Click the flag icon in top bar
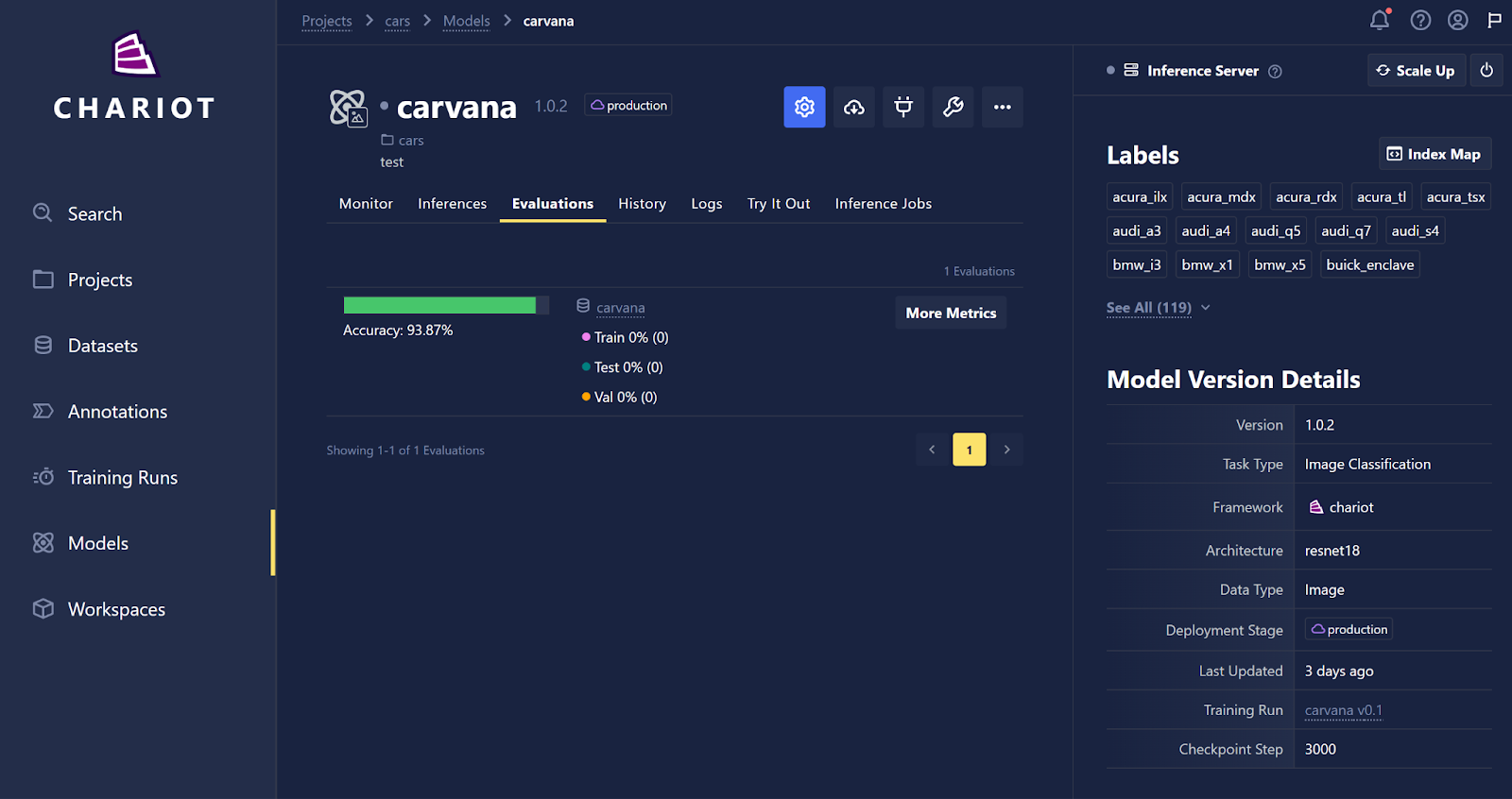1512x799 pixels. (1494, 20)
